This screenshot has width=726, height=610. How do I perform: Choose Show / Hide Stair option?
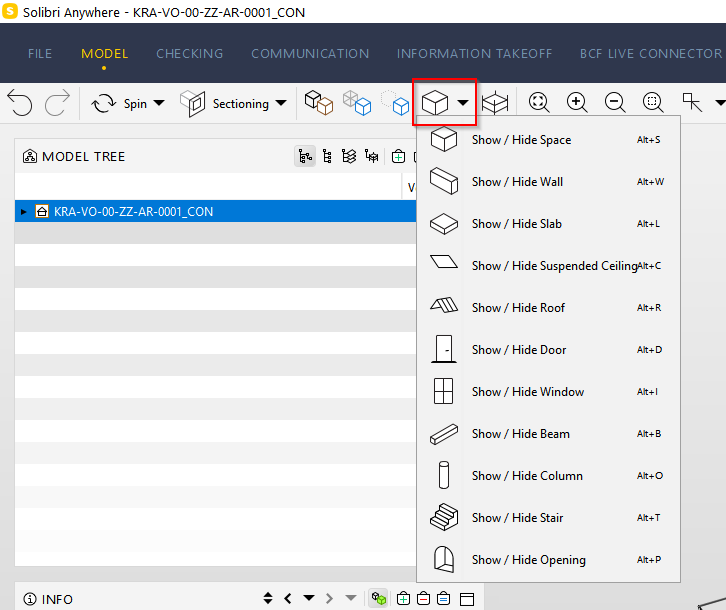coord(517,518)
